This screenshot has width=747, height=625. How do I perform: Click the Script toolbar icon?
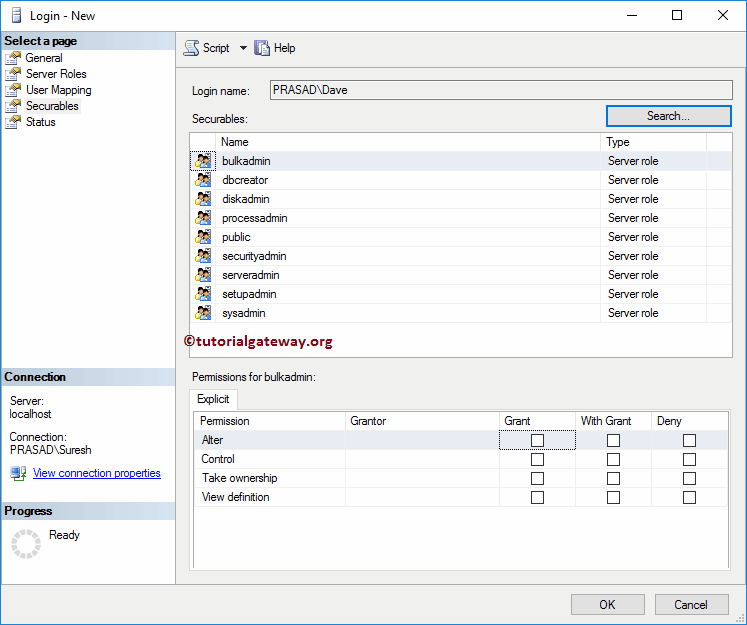click(191, 48)
